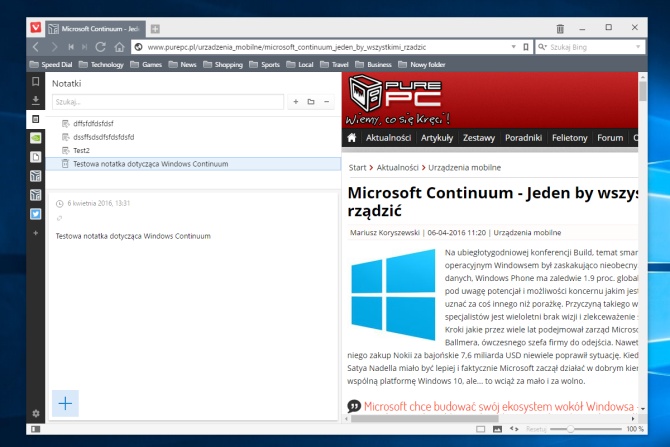The image size is (670, 447).
Task: Delete the selected note with minus
Action: click(x=326, y=102)
